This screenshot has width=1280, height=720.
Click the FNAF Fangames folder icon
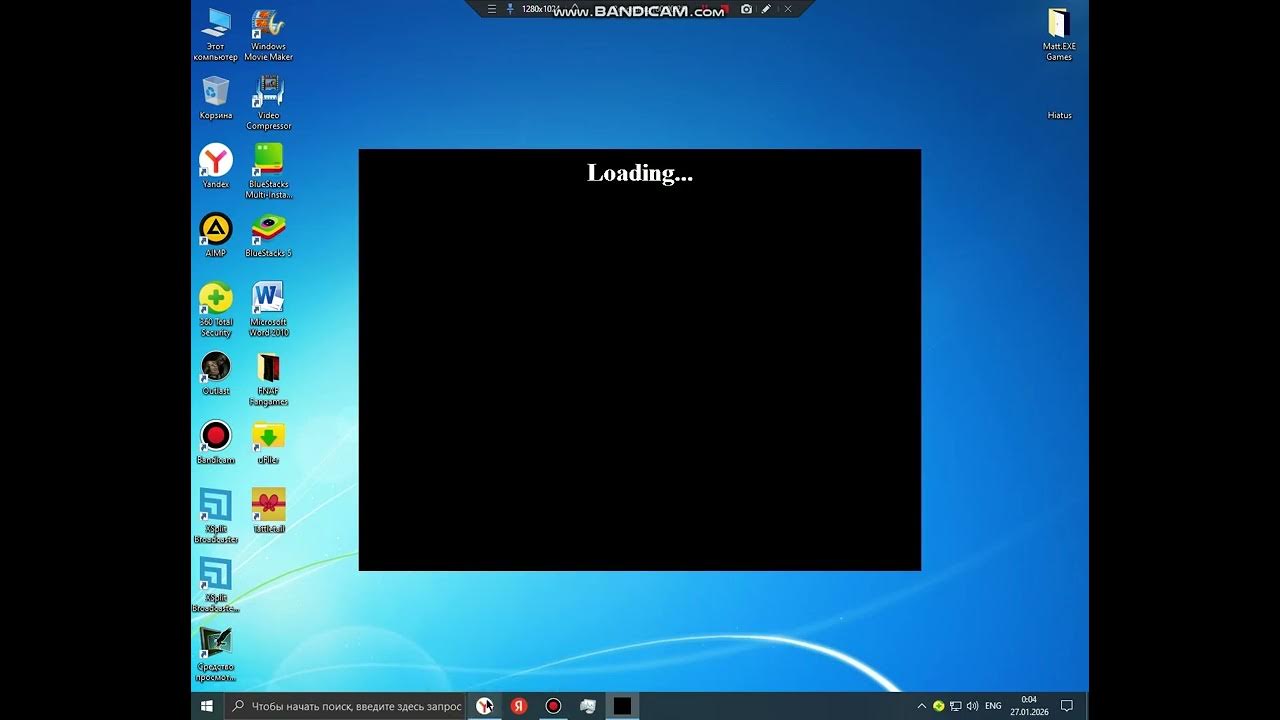(268, 368)
